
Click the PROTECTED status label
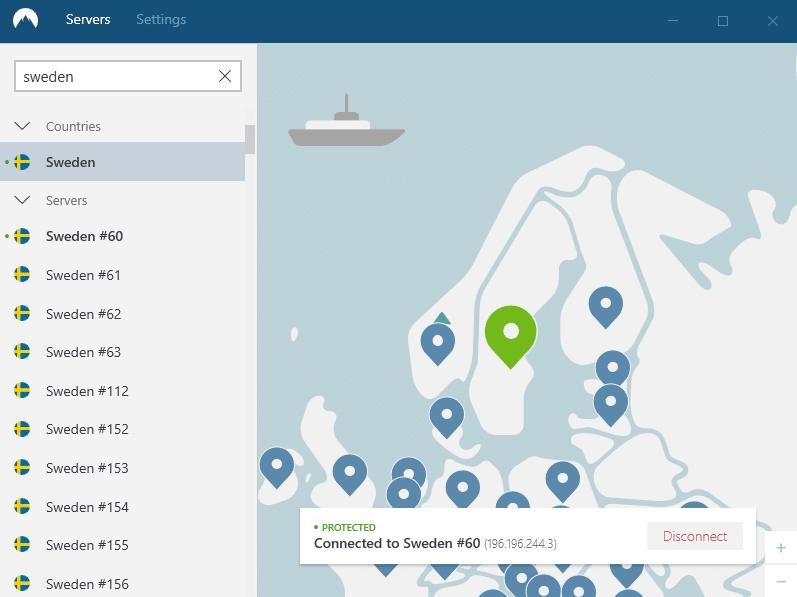pos(349,527)
